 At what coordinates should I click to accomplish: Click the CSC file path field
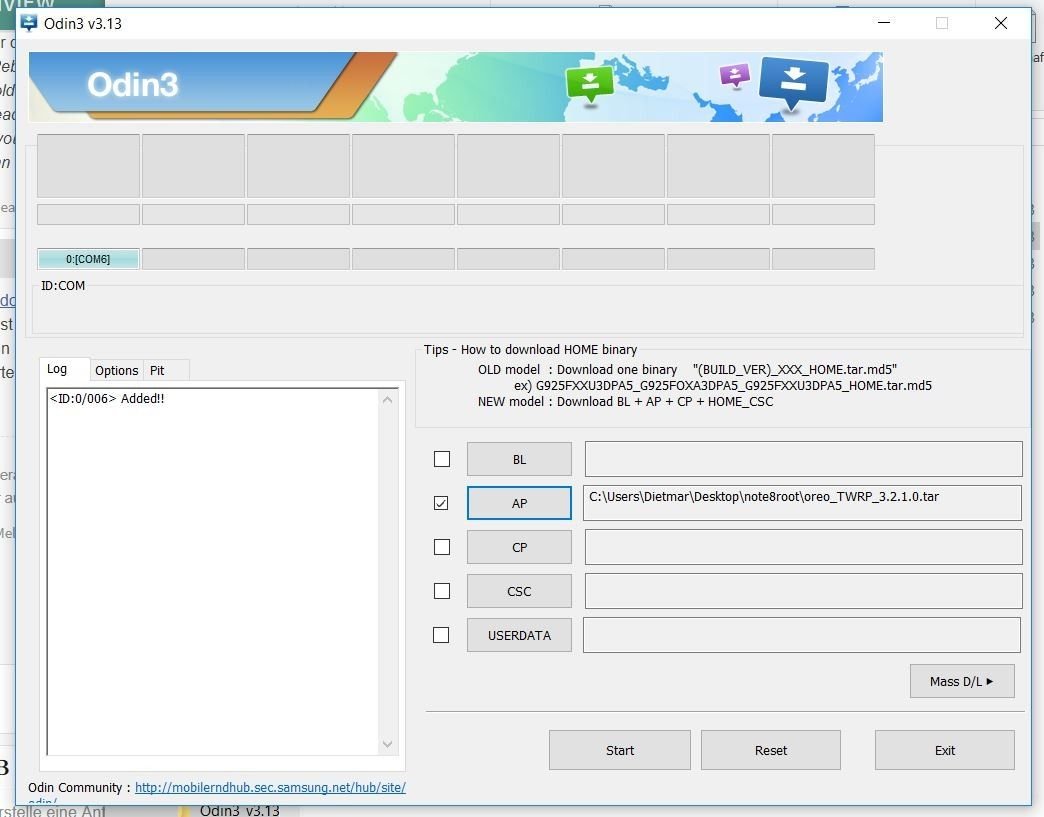(x=804, y=591)
